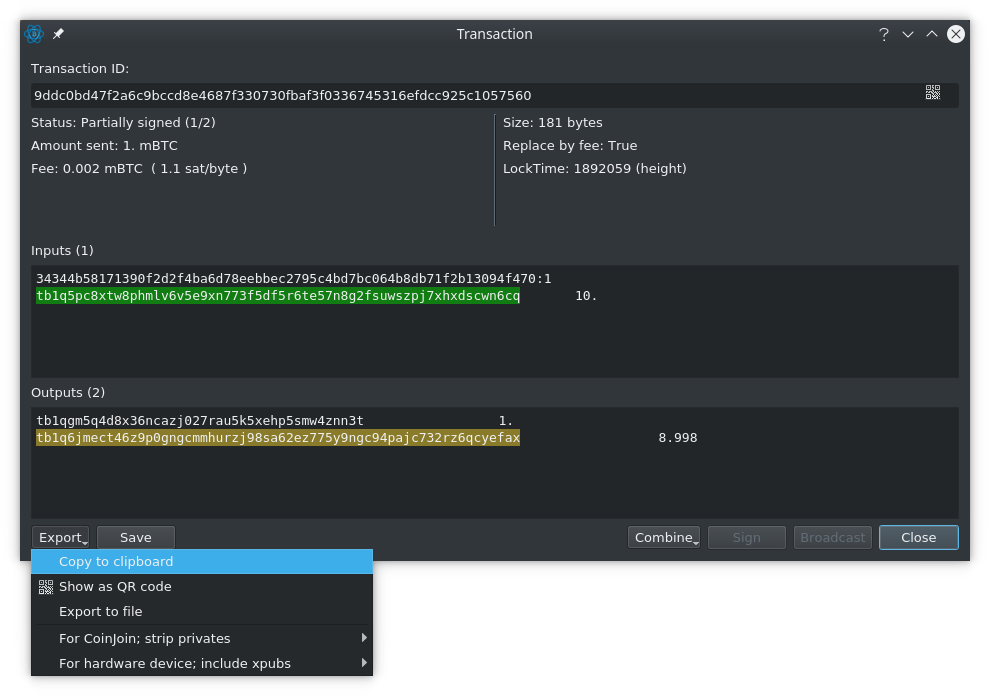This screenshot has height=696, width=990.
Task: Select Show as QR code entry
Action: (202, 587)
